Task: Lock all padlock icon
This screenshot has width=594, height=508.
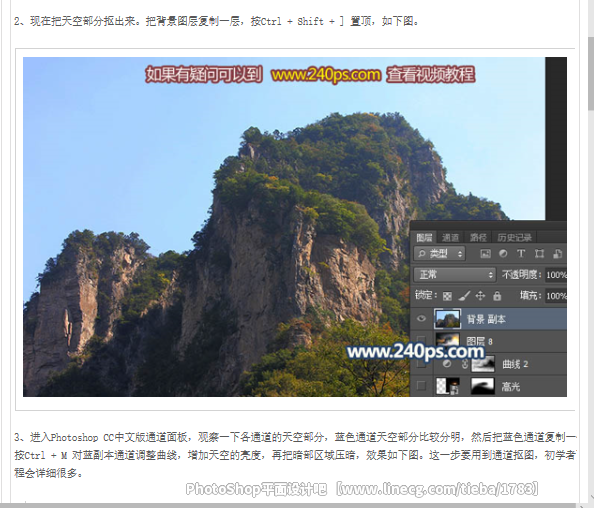Action: (497, 295)
